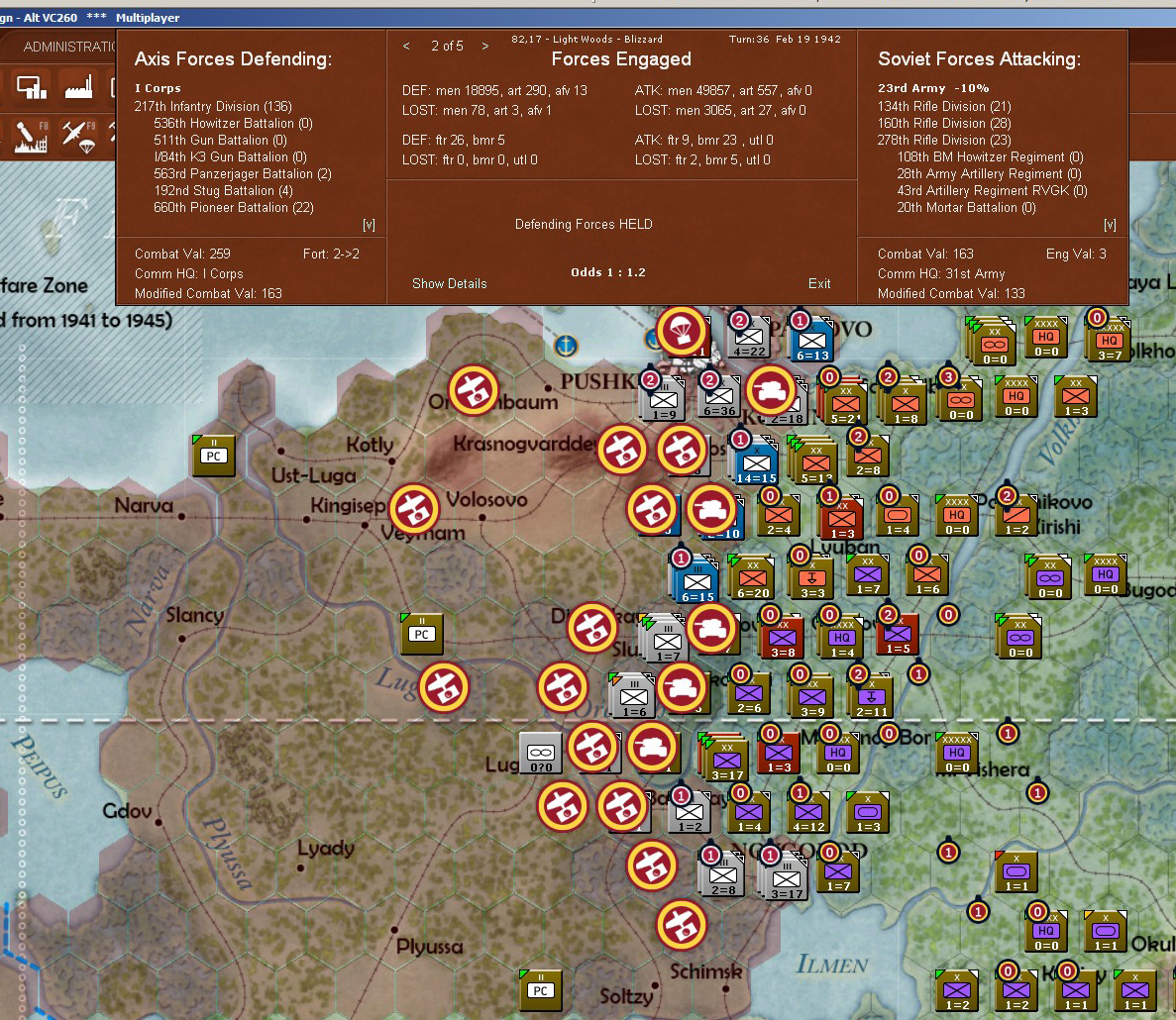Click 134th Rifle Division (21) entry
1176x1020 pixels.
click(x=944, y=106)
